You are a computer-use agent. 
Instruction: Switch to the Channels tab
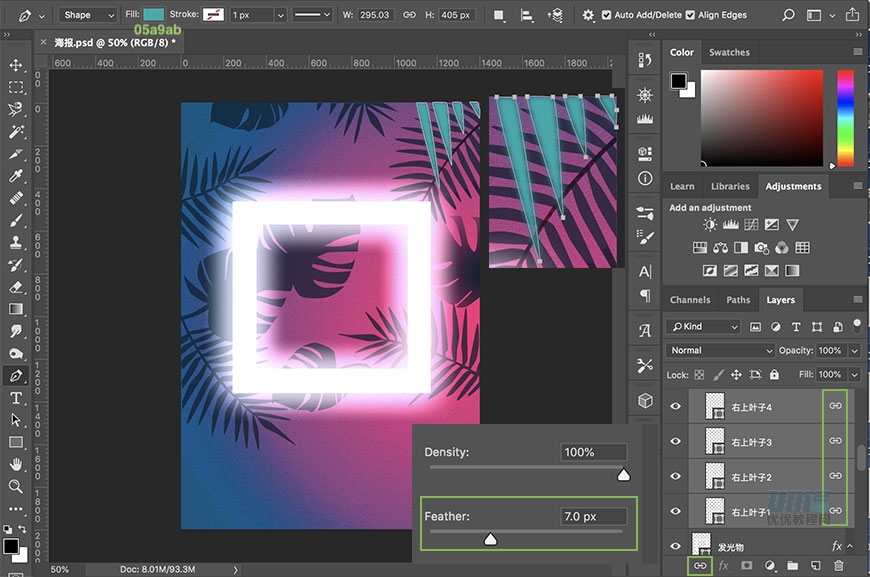690,300
